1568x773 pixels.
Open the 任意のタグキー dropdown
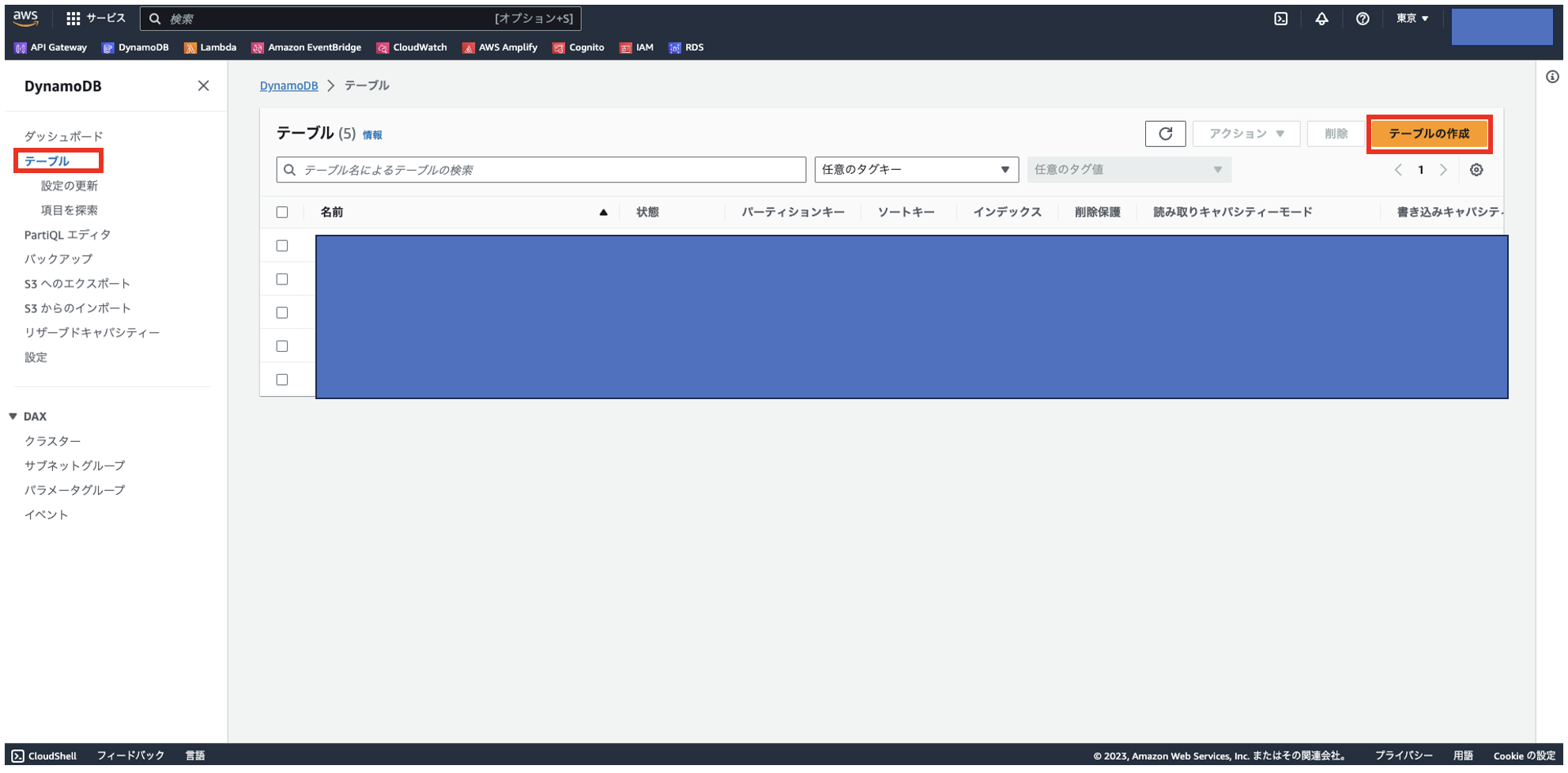916,170
